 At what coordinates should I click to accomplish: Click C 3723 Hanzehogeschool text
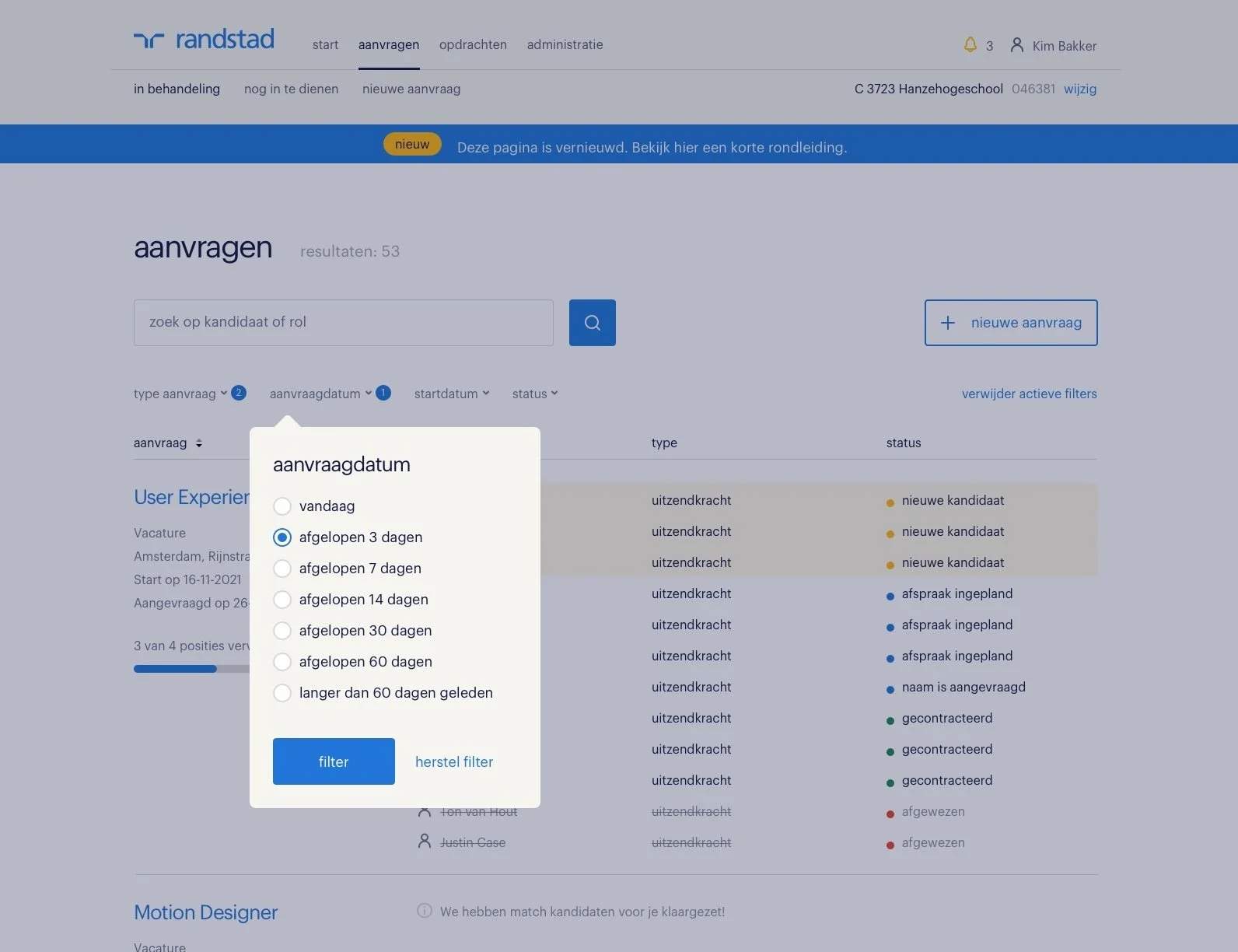928,89
